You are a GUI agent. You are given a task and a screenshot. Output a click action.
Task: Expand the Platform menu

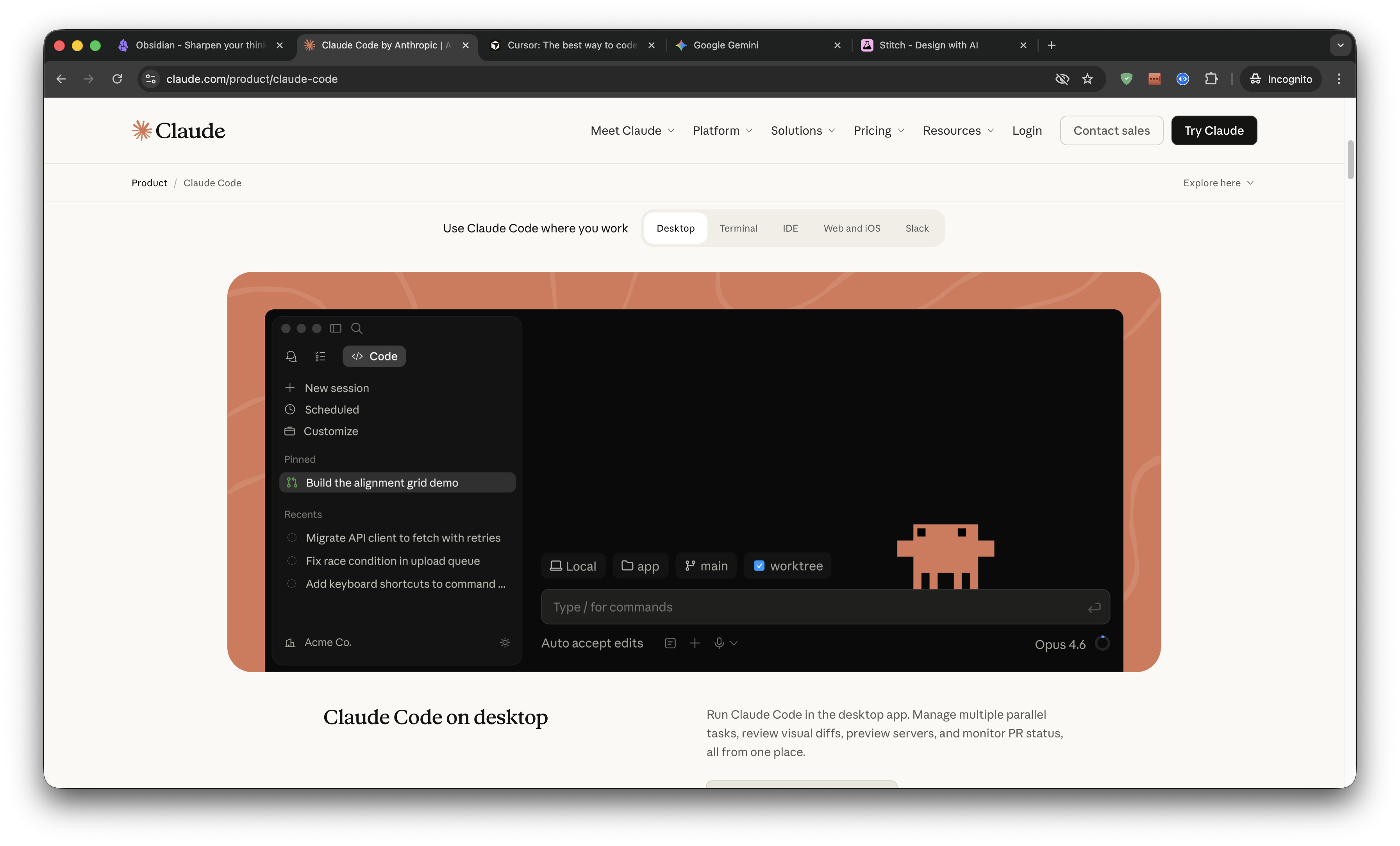tap(723, 131)
